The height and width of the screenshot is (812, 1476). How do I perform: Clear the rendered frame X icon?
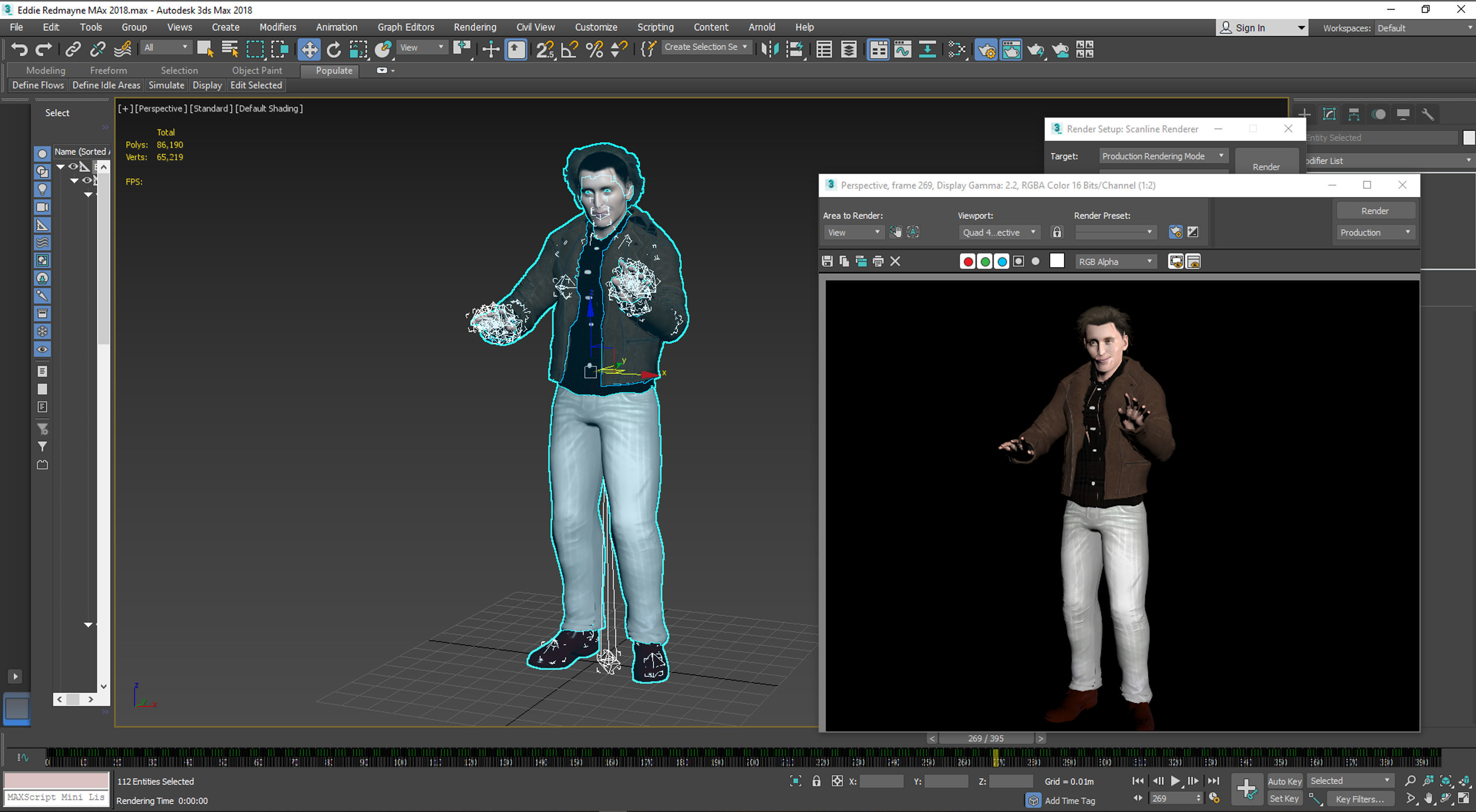(x=895, y=261)
